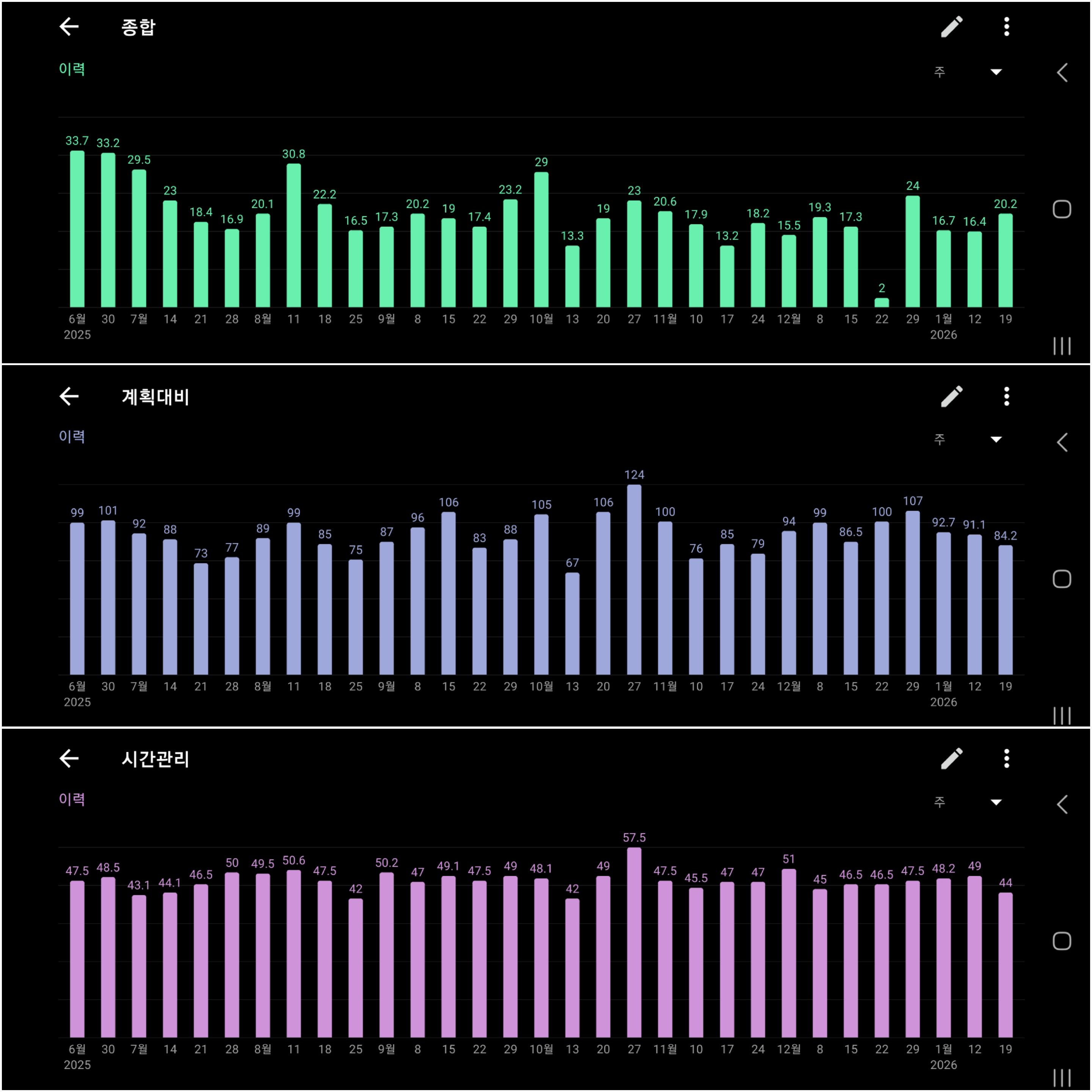
Task: Open more options menu for 종합
Action: 1006,27
